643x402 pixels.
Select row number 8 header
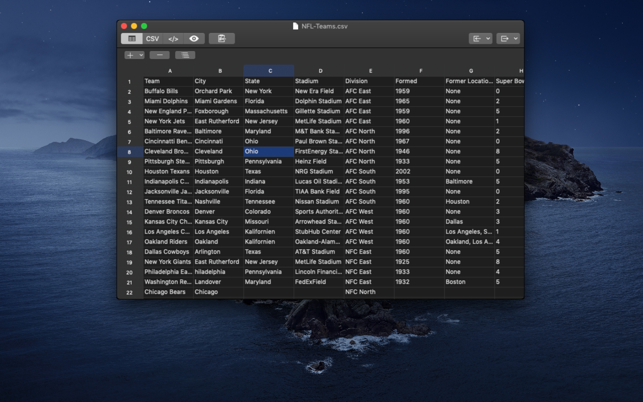pyautogui.click(x=130, y=152)
